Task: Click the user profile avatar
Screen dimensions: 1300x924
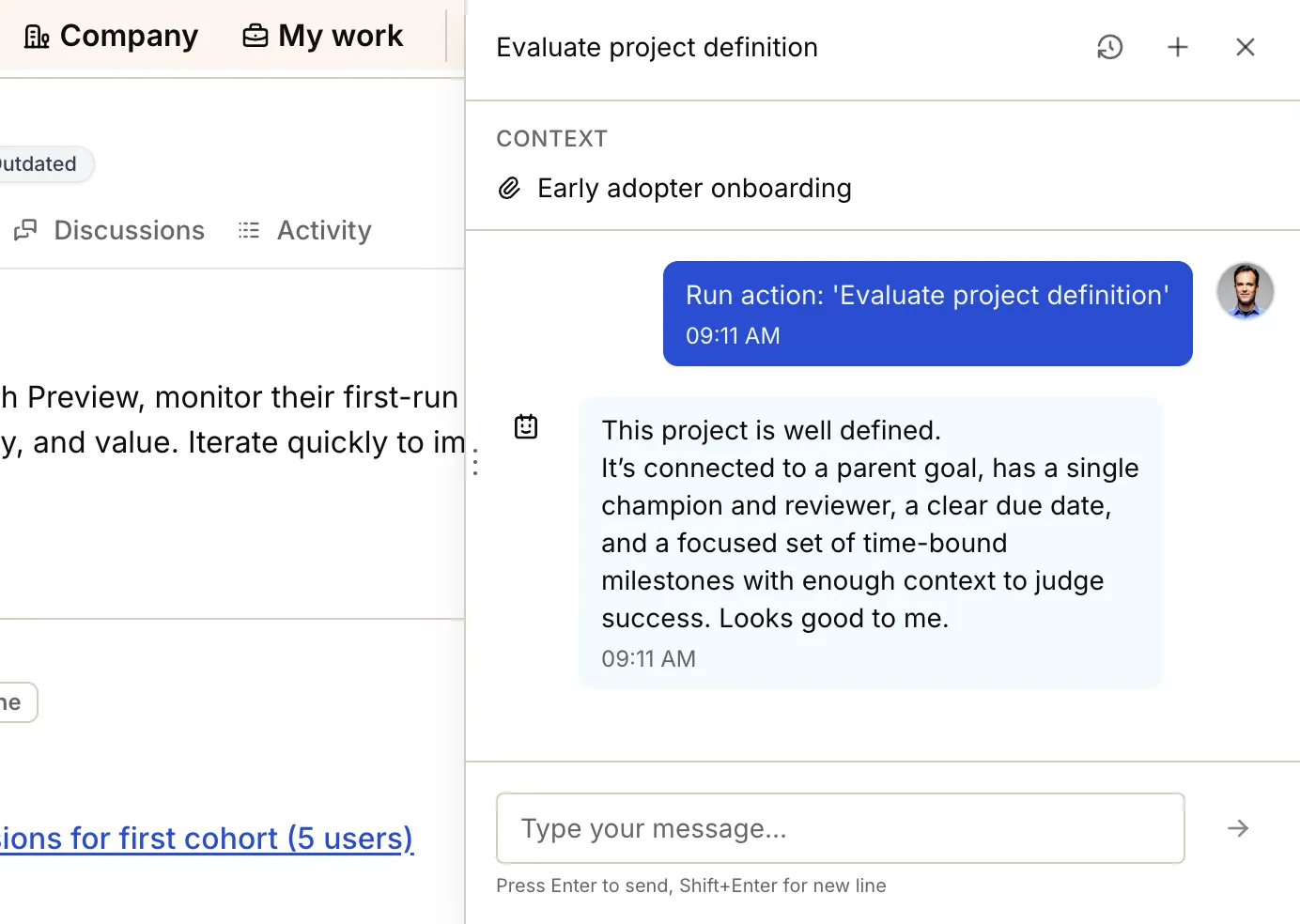Action: [1245, 291]
